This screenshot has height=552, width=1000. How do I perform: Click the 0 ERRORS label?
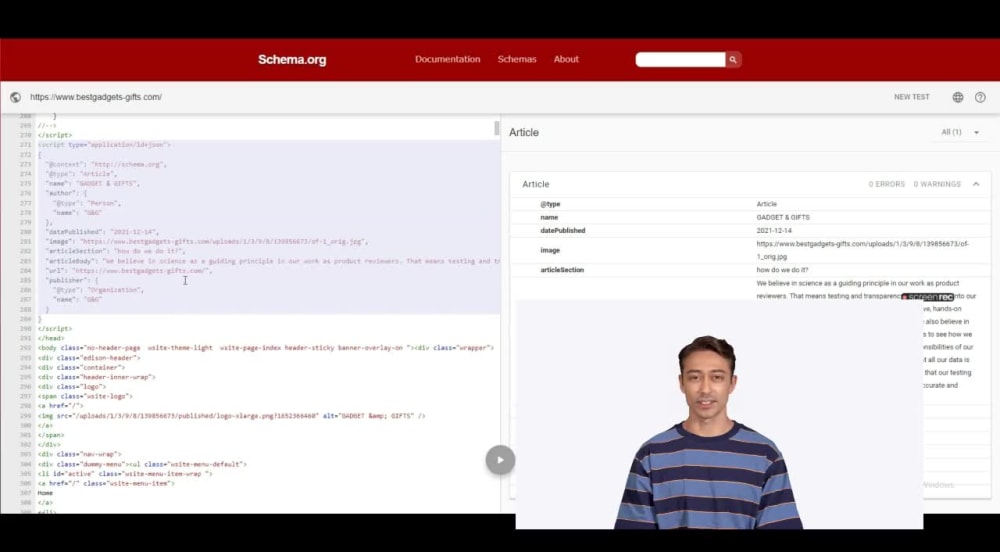click(x=886, y=184)
